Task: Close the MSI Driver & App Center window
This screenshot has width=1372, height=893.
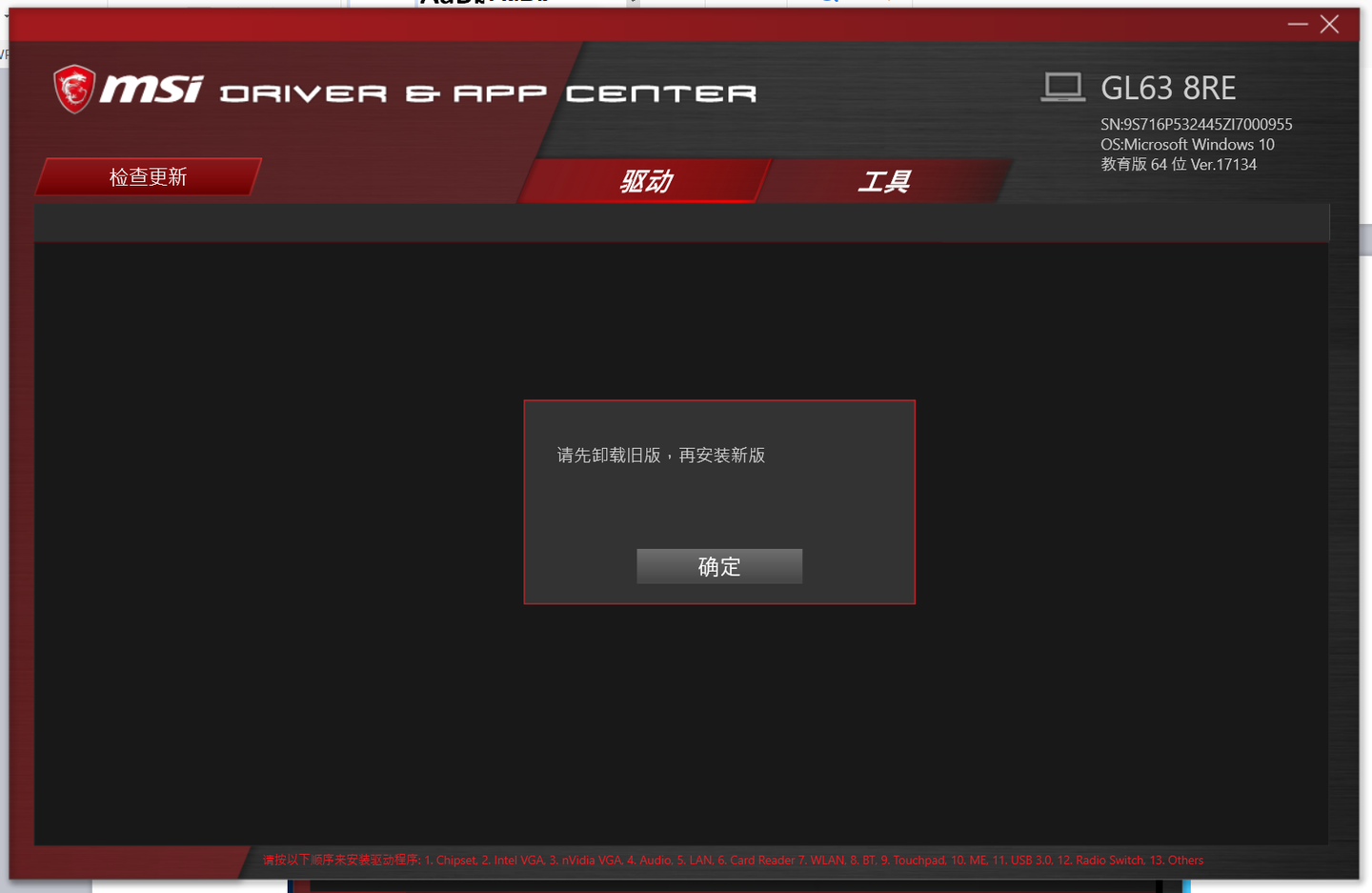Action: tap(1330, 24)
